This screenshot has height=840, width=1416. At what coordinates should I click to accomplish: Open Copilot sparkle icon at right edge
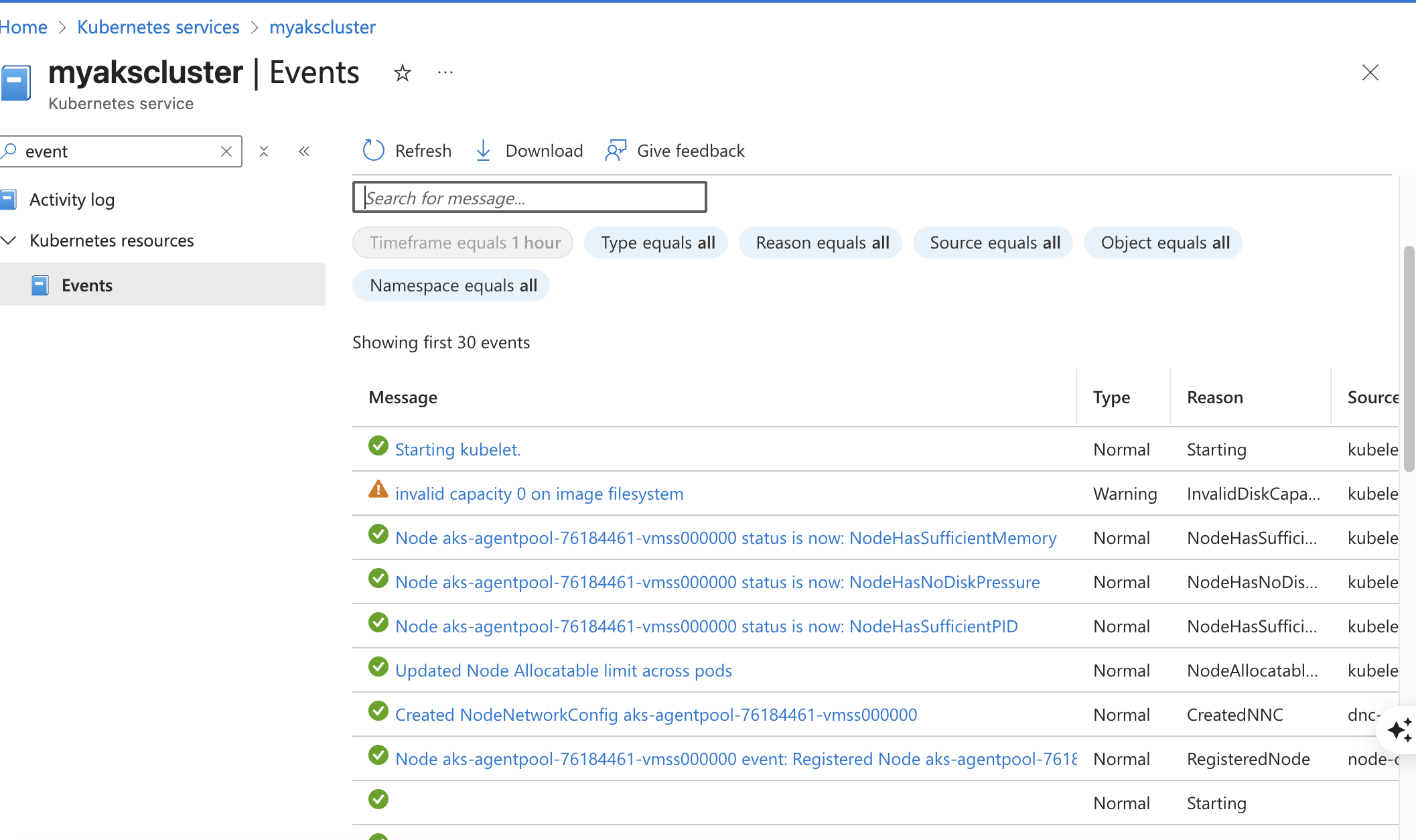pos(1399,729)
